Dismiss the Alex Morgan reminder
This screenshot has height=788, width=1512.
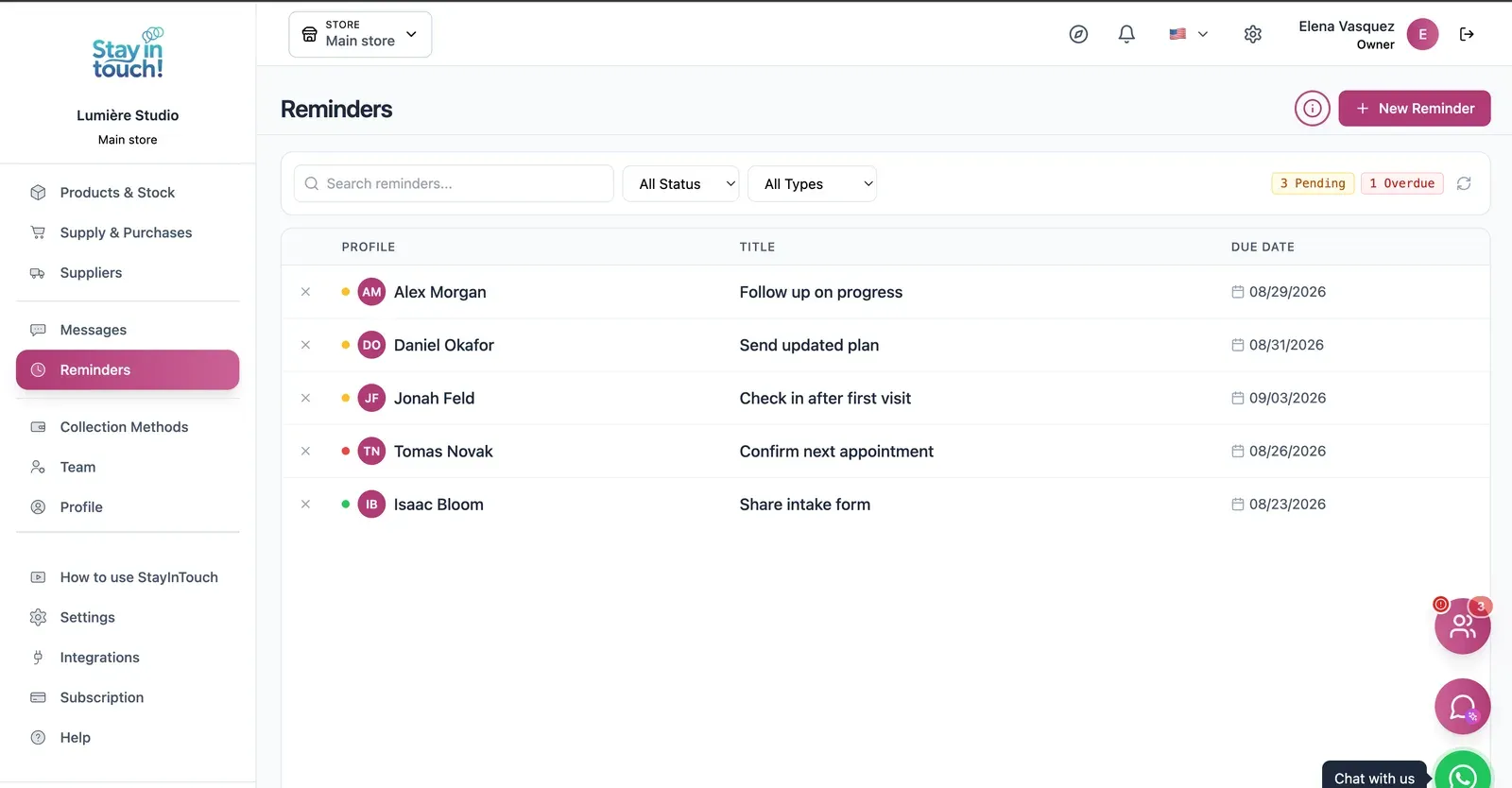coord(305,292)
